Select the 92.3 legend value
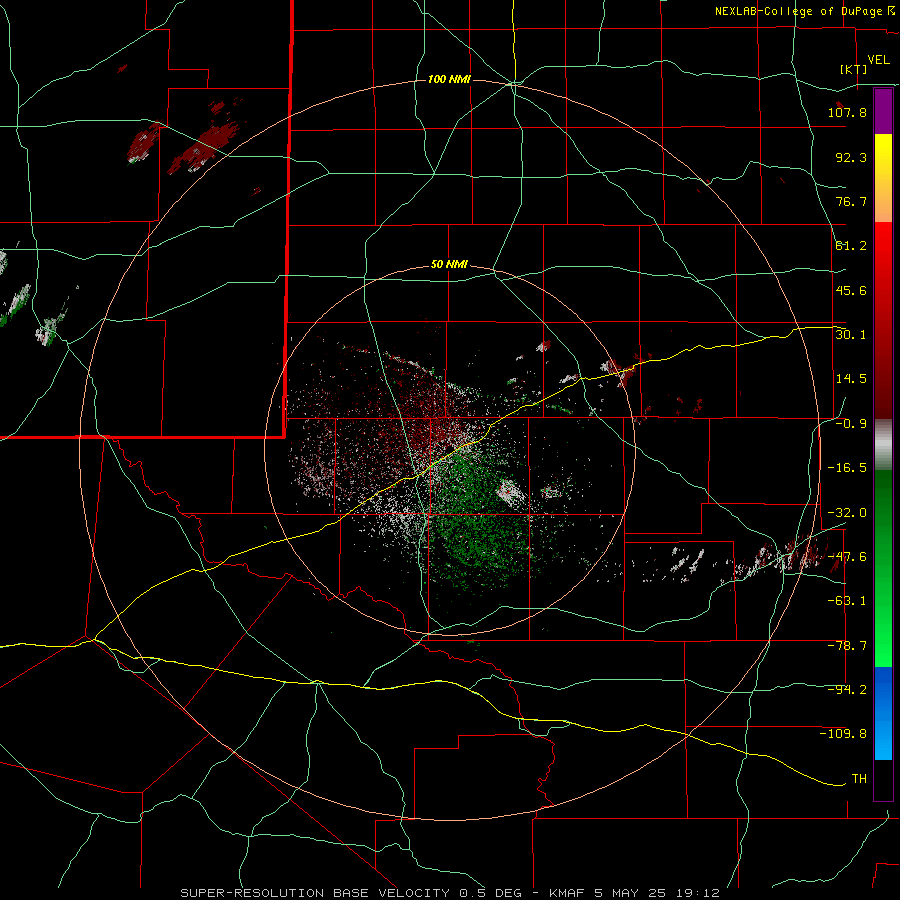 pyautogui.click(x=851, y=157)
